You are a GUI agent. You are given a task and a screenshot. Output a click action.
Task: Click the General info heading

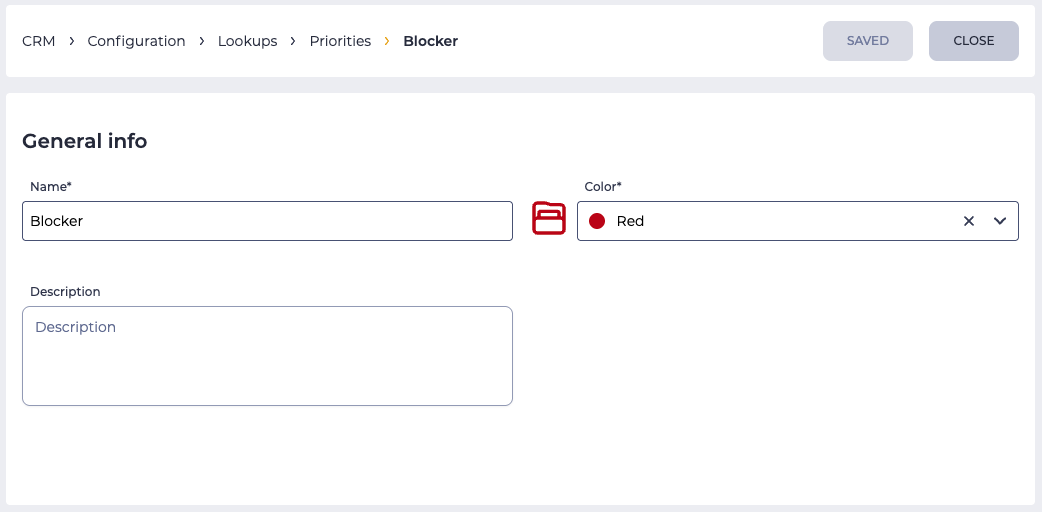point(84,141)
